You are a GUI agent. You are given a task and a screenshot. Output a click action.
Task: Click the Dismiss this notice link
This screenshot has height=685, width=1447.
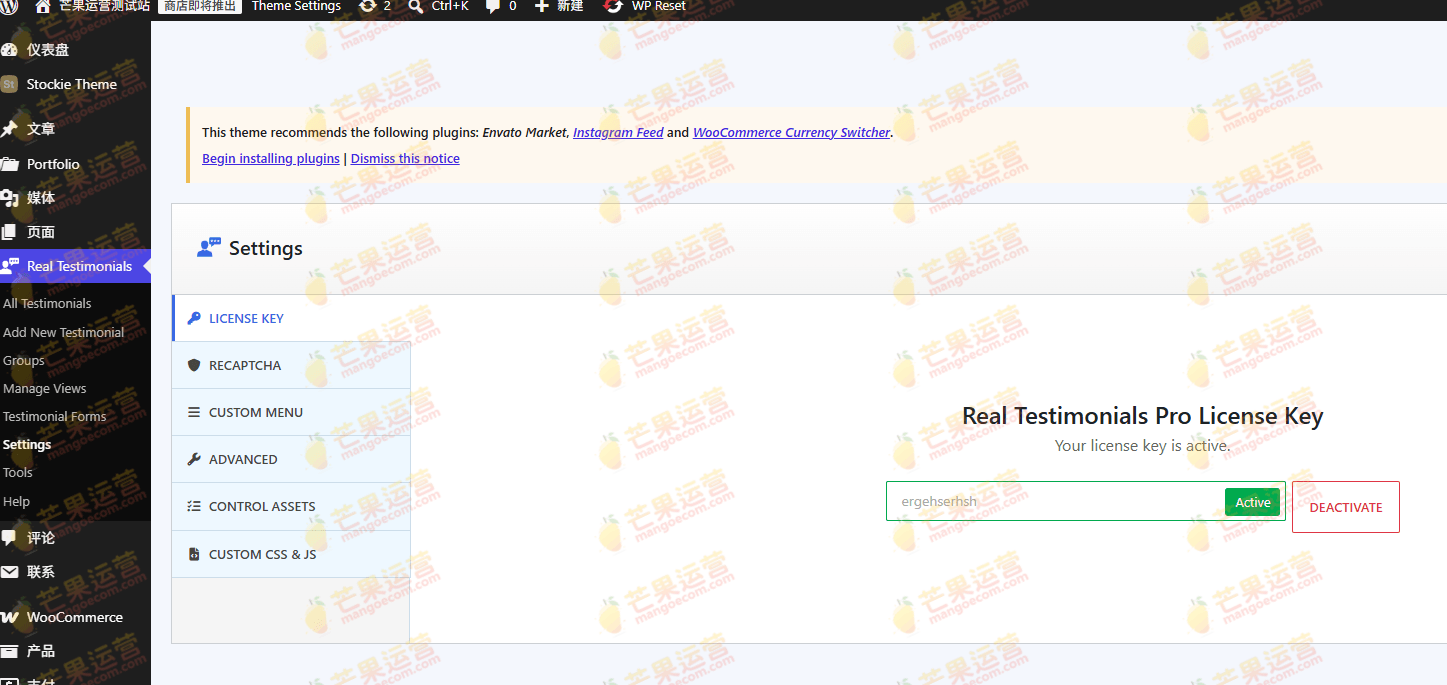tap(405, 158)
